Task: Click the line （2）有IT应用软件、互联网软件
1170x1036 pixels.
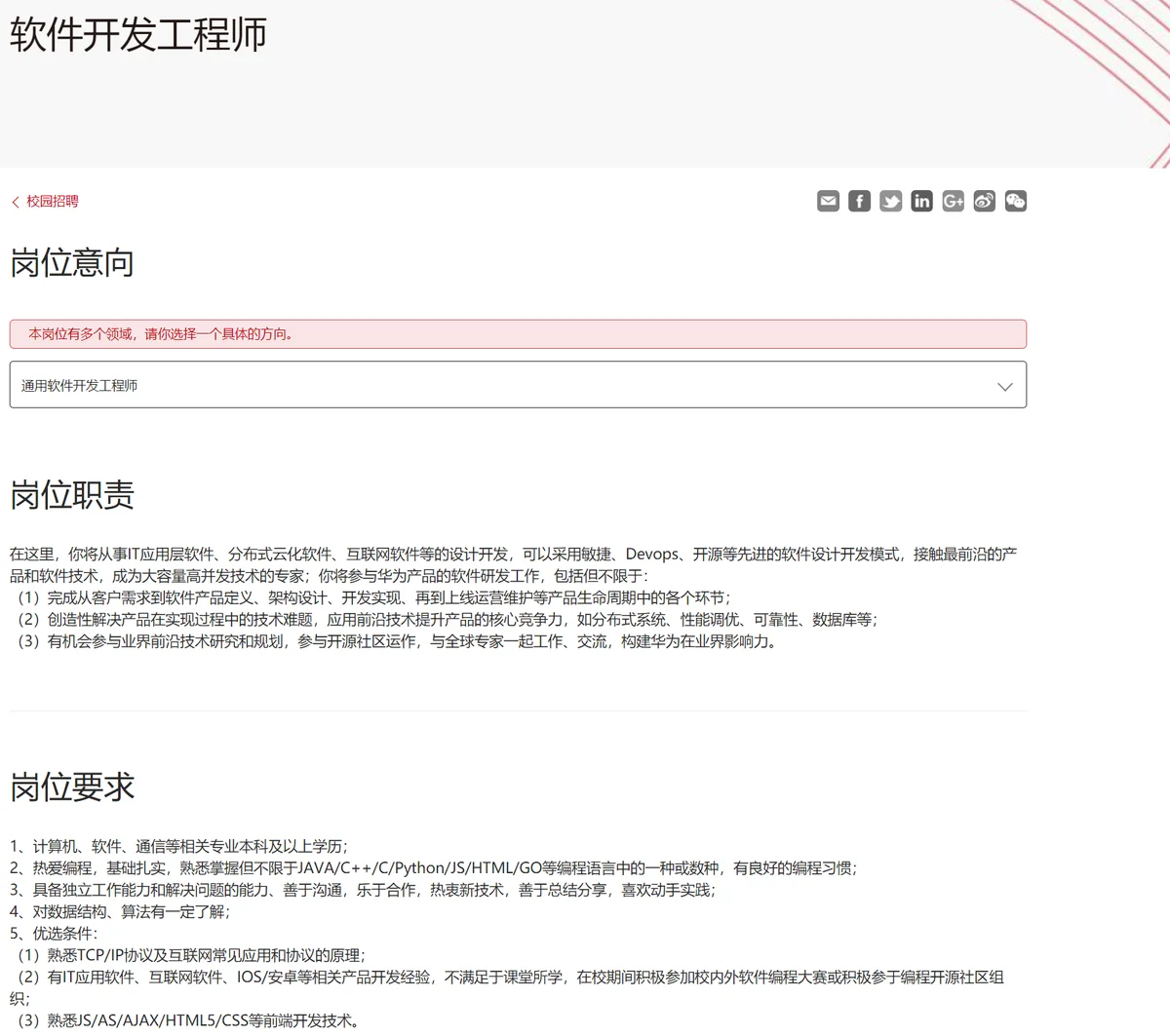Action: tap(507, 987)
